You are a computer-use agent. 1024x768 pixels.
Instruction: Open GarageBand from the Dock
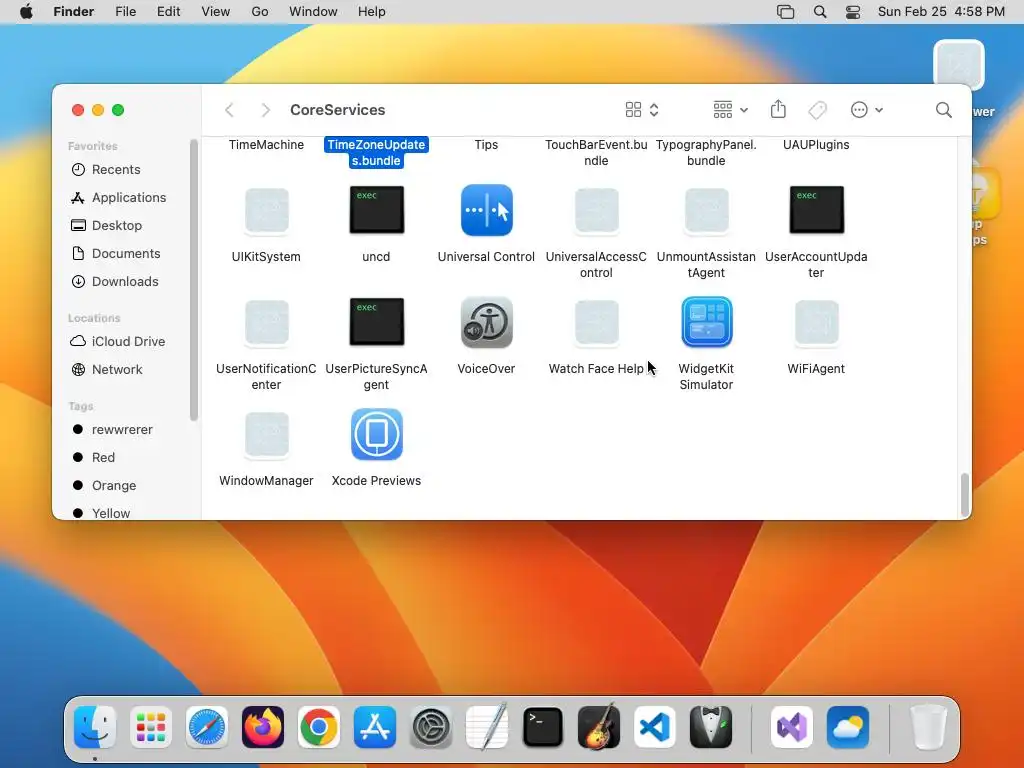pos(599,726)
